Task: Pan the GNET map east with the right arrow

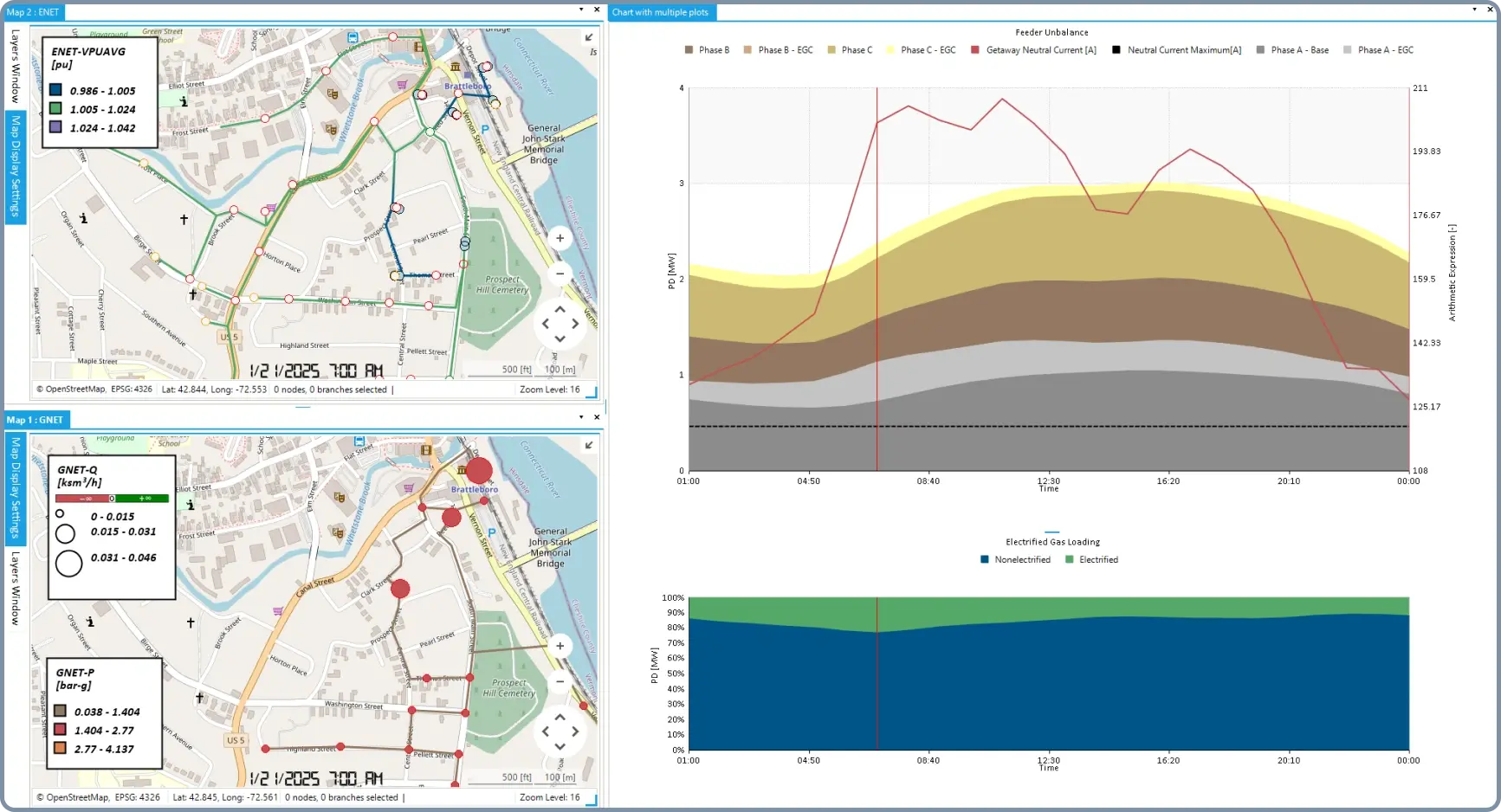Action: tap(575, 731)
